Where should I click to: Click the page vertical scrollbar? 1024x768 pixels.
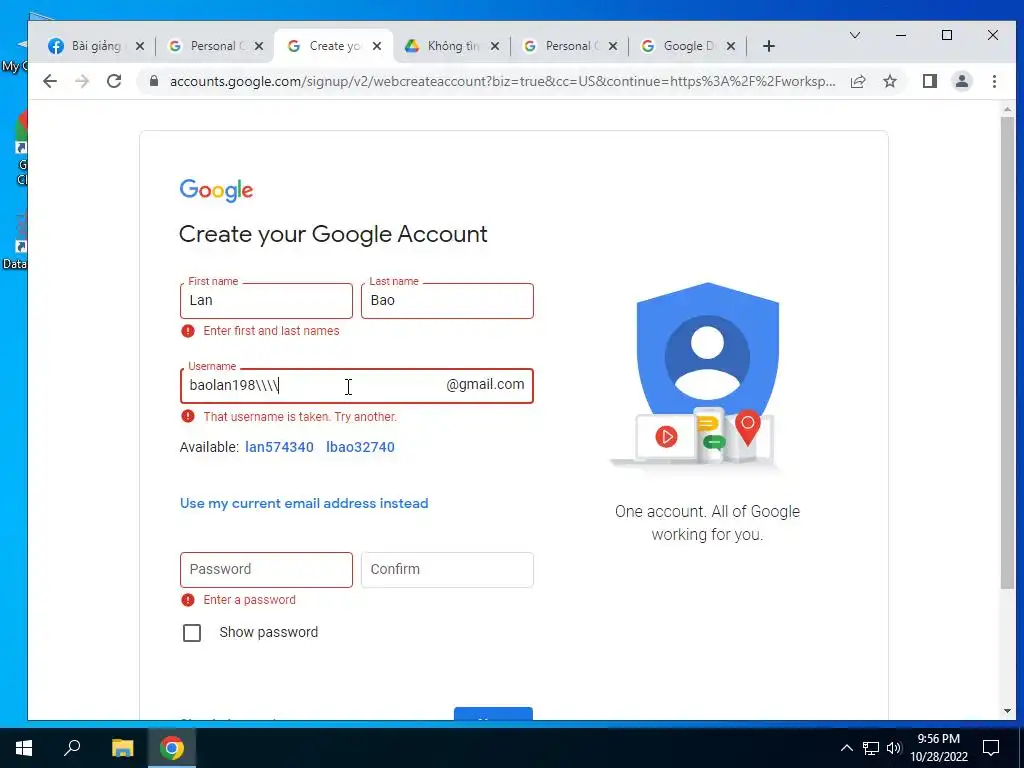coord(1007,353)
